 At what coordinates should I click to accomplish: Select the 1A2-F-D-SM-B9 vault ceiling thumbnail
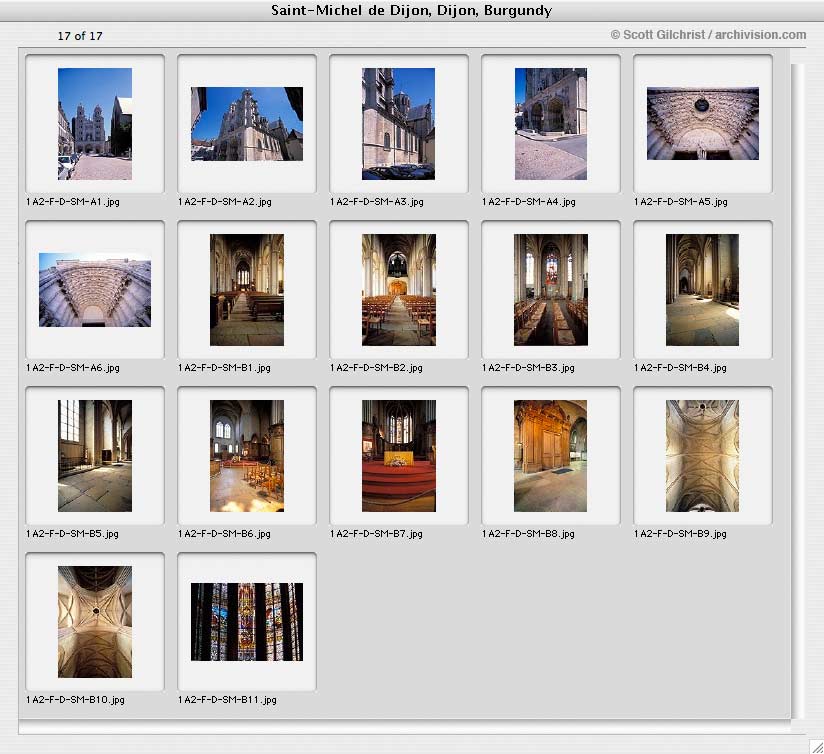pos(703,456)
